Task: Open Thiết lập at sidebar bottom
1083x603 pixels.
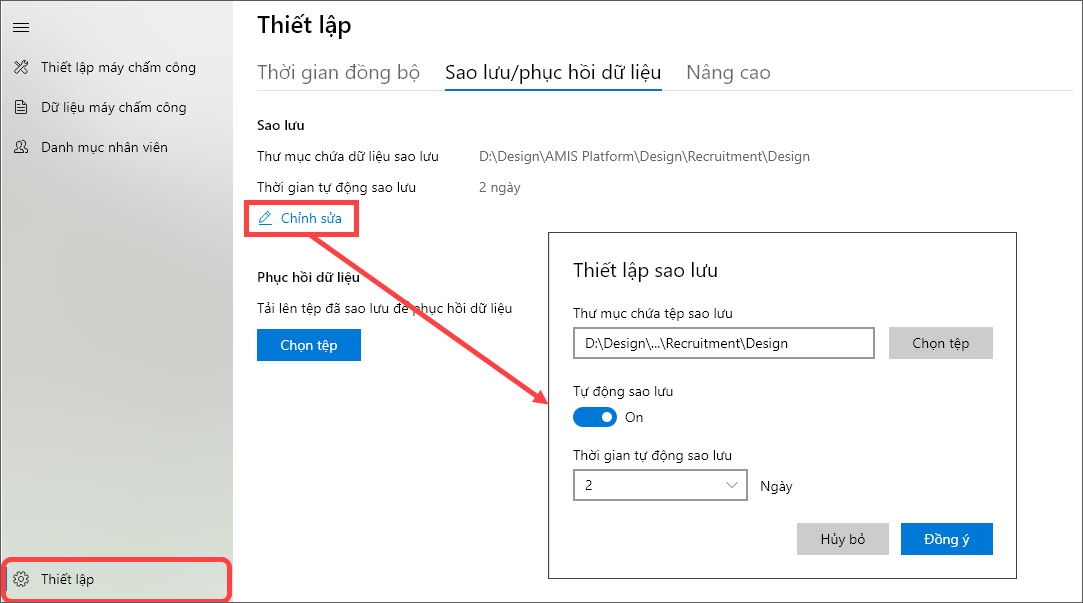Action: tap(116, 579)
